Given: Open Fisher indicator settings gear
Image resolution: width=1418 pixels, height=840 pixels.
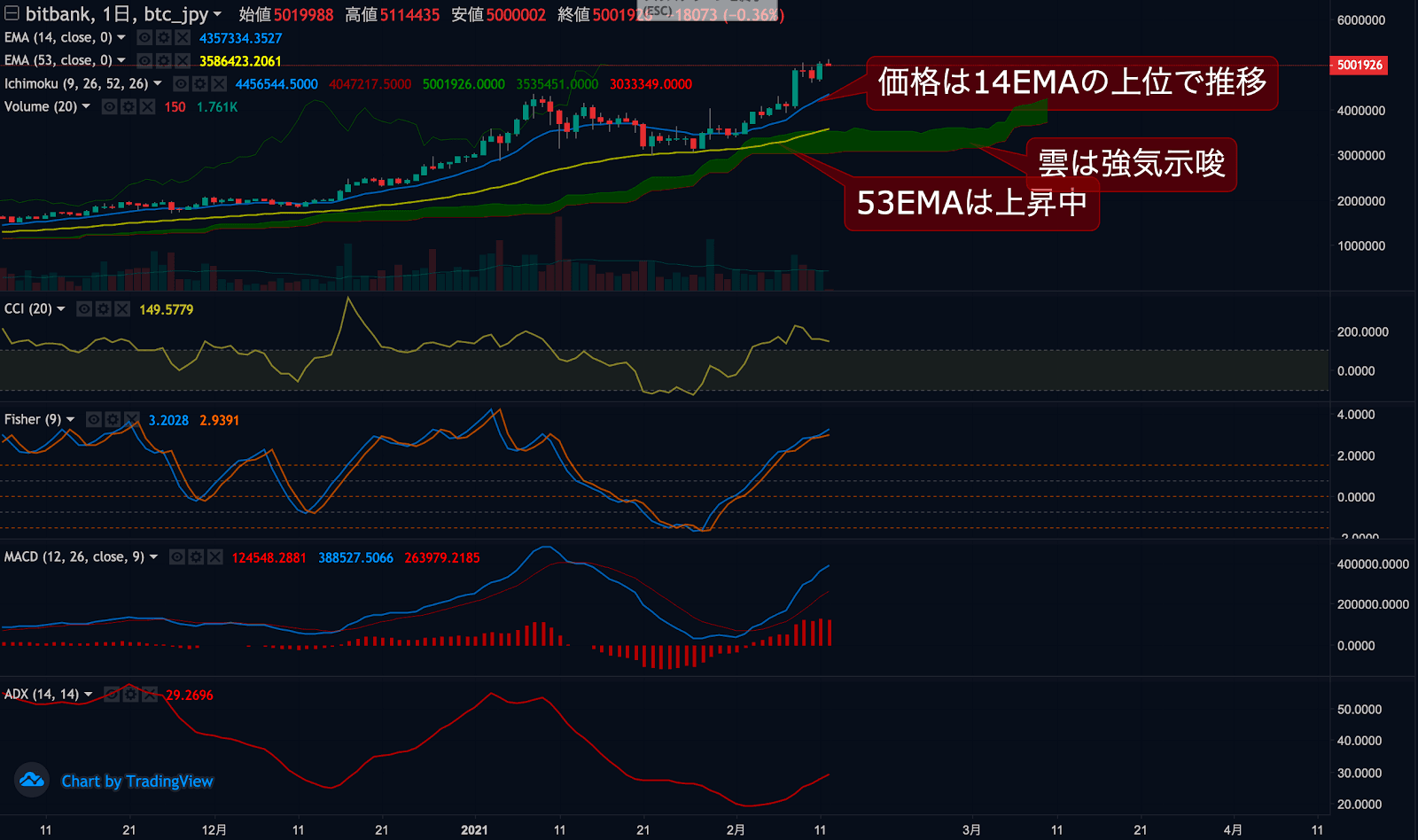Looking at the screenshot, I should pyautogui.click(x=113, y=420).
